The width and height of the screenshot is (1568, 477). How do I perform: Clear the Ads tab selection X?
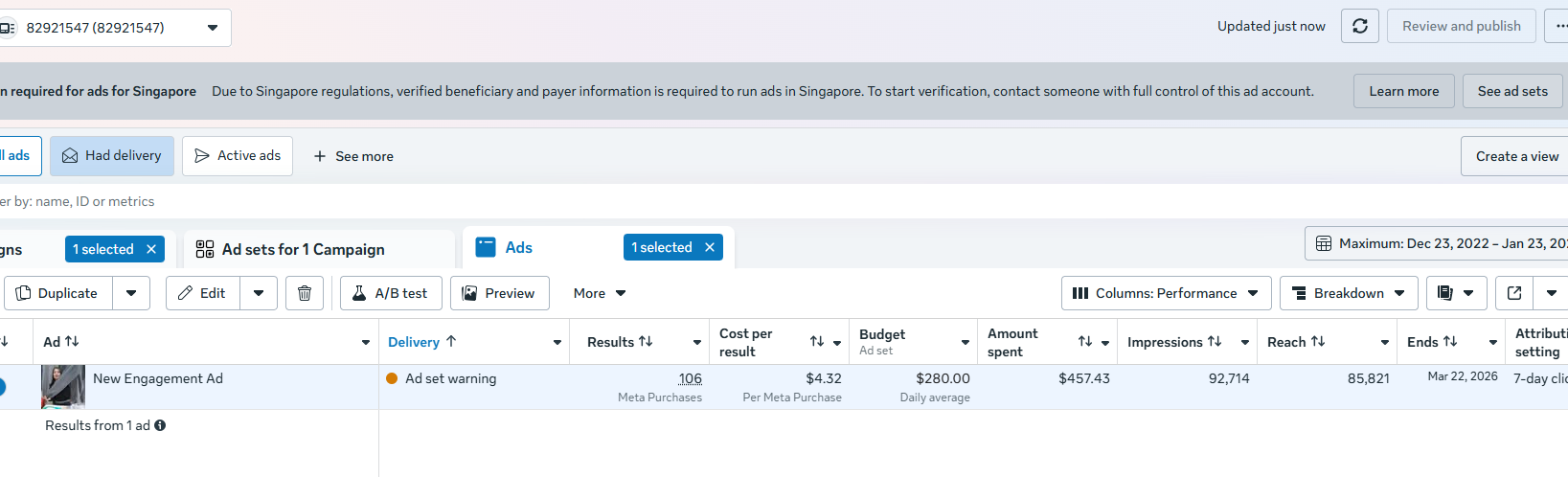[x=710, y=247]
